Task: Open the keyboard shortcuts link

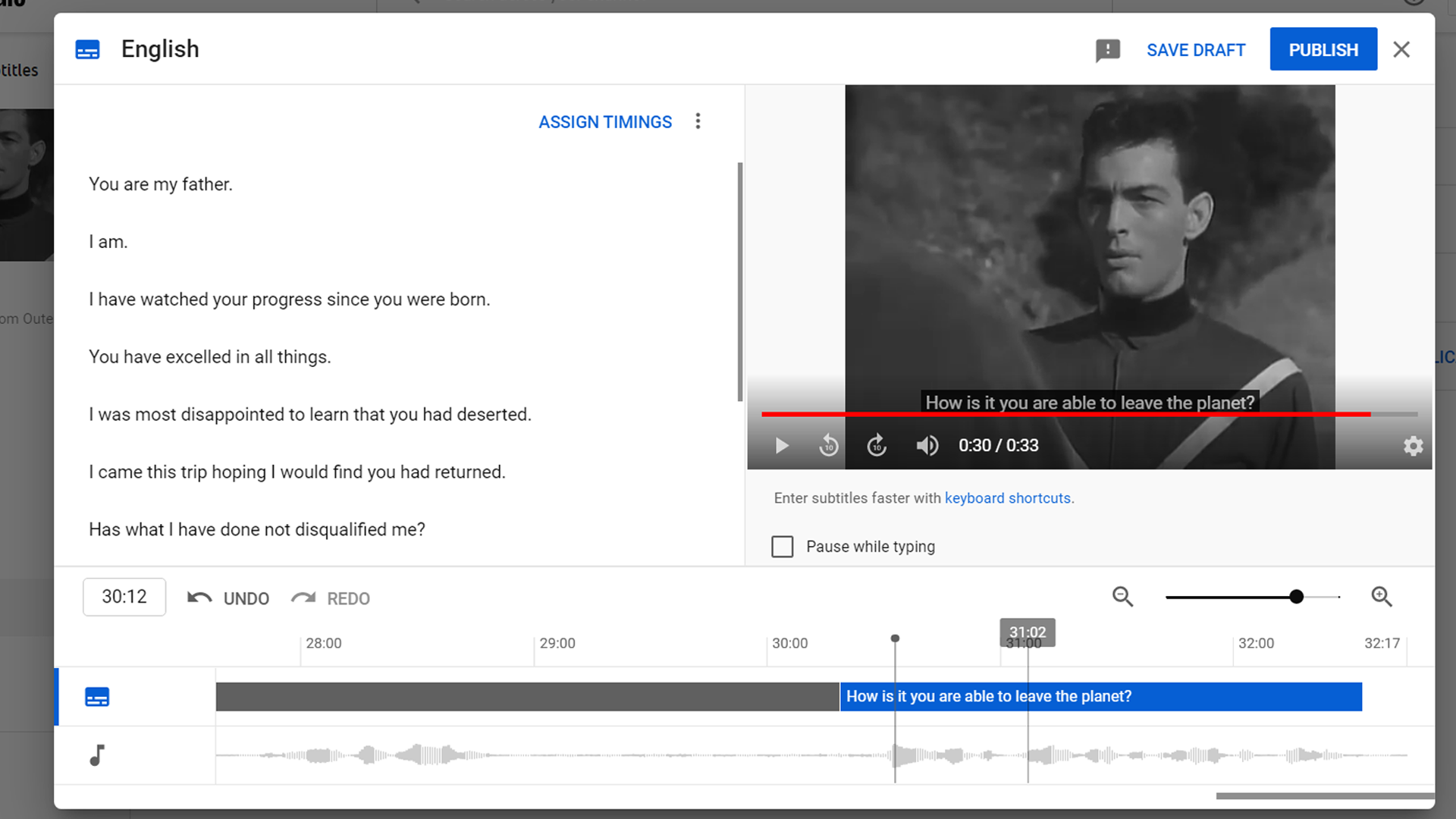Action: [x=1008, y=498]
